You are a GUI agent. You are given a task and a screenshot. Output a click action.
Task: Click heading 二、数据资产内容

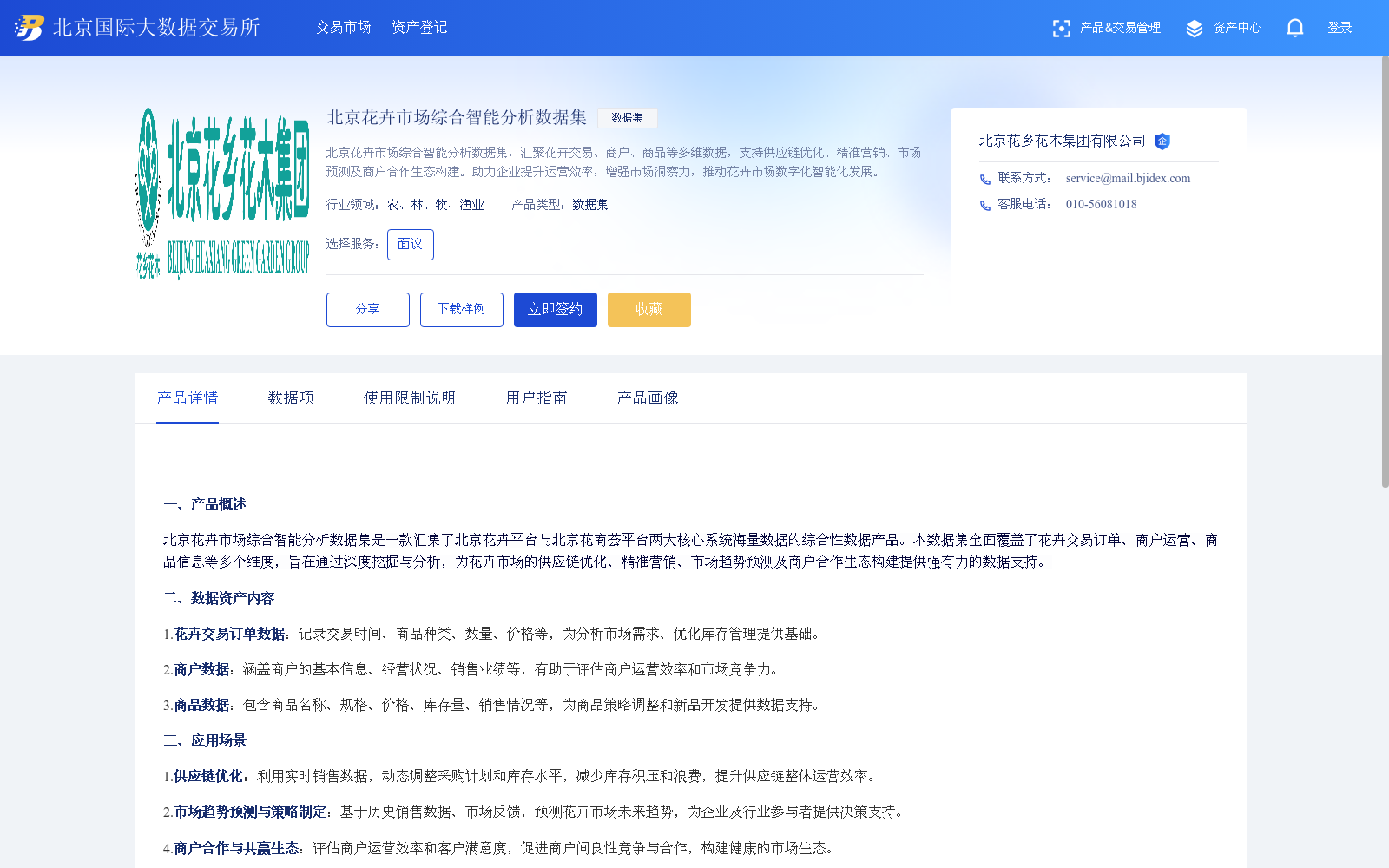click(x=219, y=598)
